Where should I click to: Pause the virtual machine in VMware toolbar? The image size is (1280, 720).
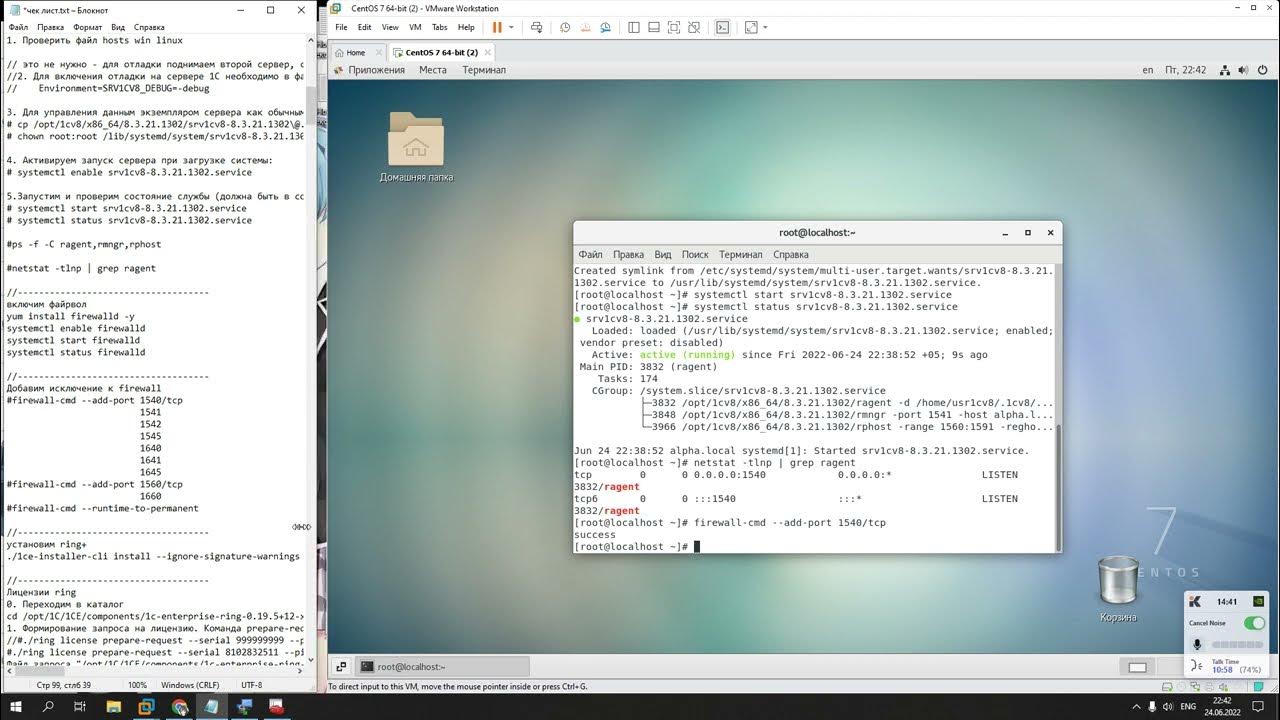(x=497, y=27)
